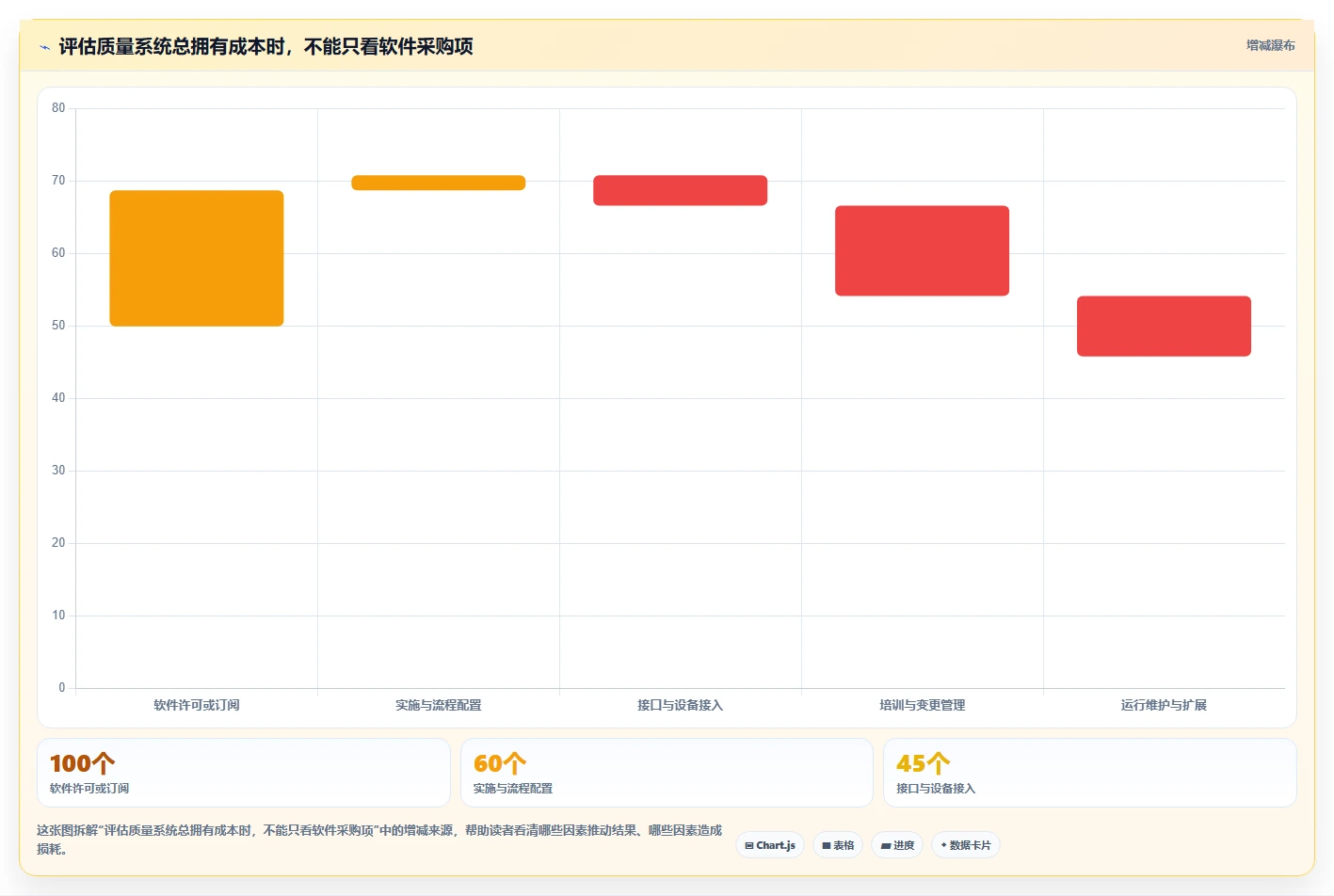Click the y-axis label 30
1334x896 pixels.
58,471
